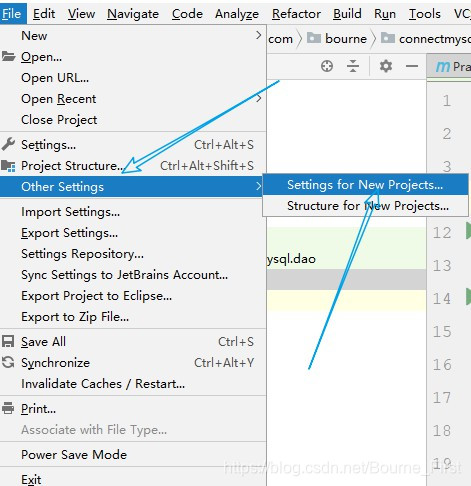Viewport: 471px width, 486px height.
Task: Select New in the File menu
Action: (x=133, y=35)
